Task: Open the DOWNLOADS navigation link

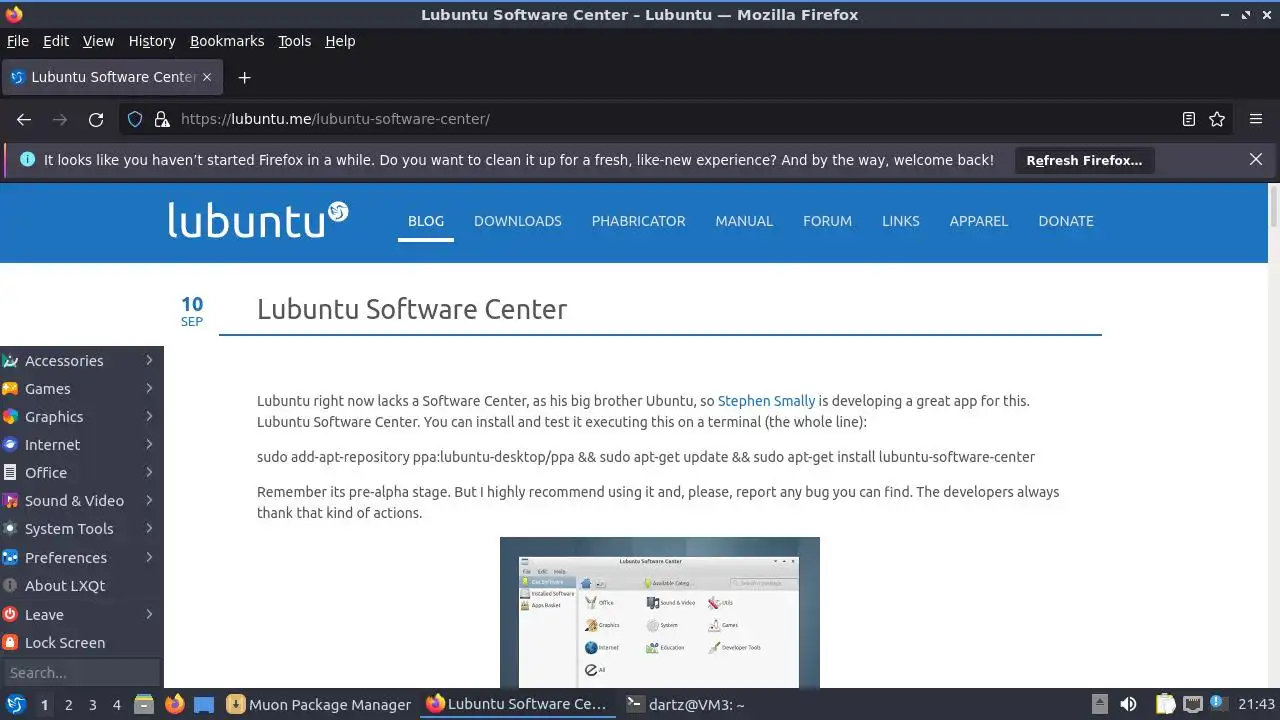Action: (x=518, y=221)
